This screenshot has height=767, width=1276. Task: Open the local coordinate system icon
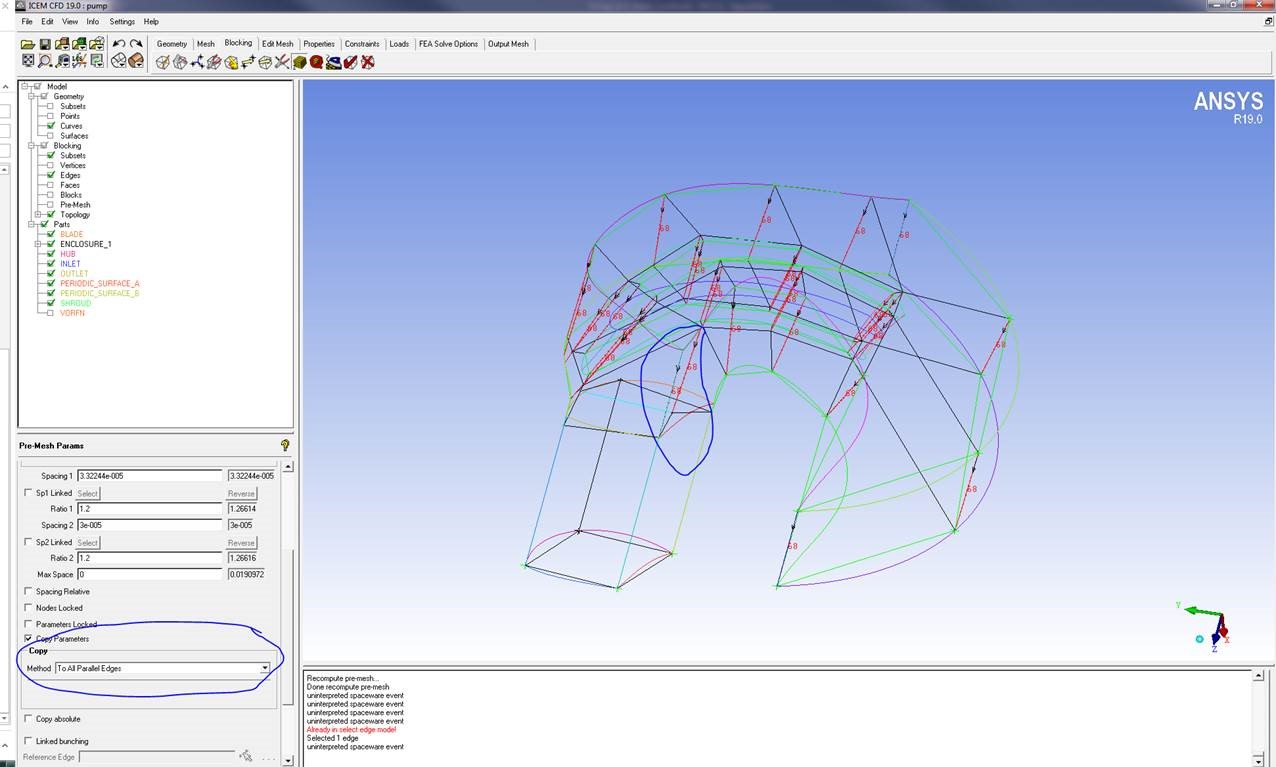click(x=79, y=61)
